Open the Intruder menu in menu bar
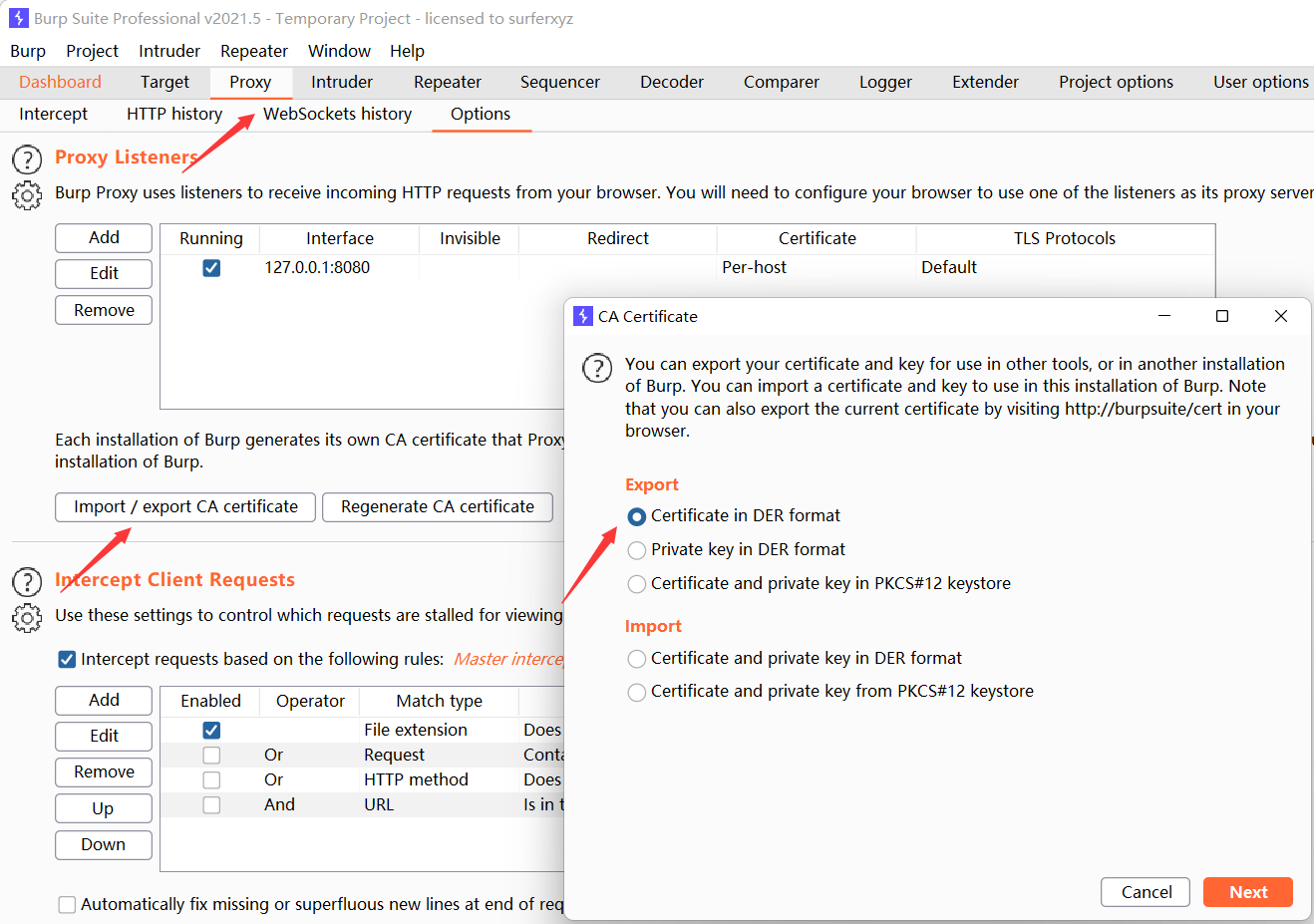Image resolution: width=1314 pixels, height=924 pixels. (x=169, y=51)
